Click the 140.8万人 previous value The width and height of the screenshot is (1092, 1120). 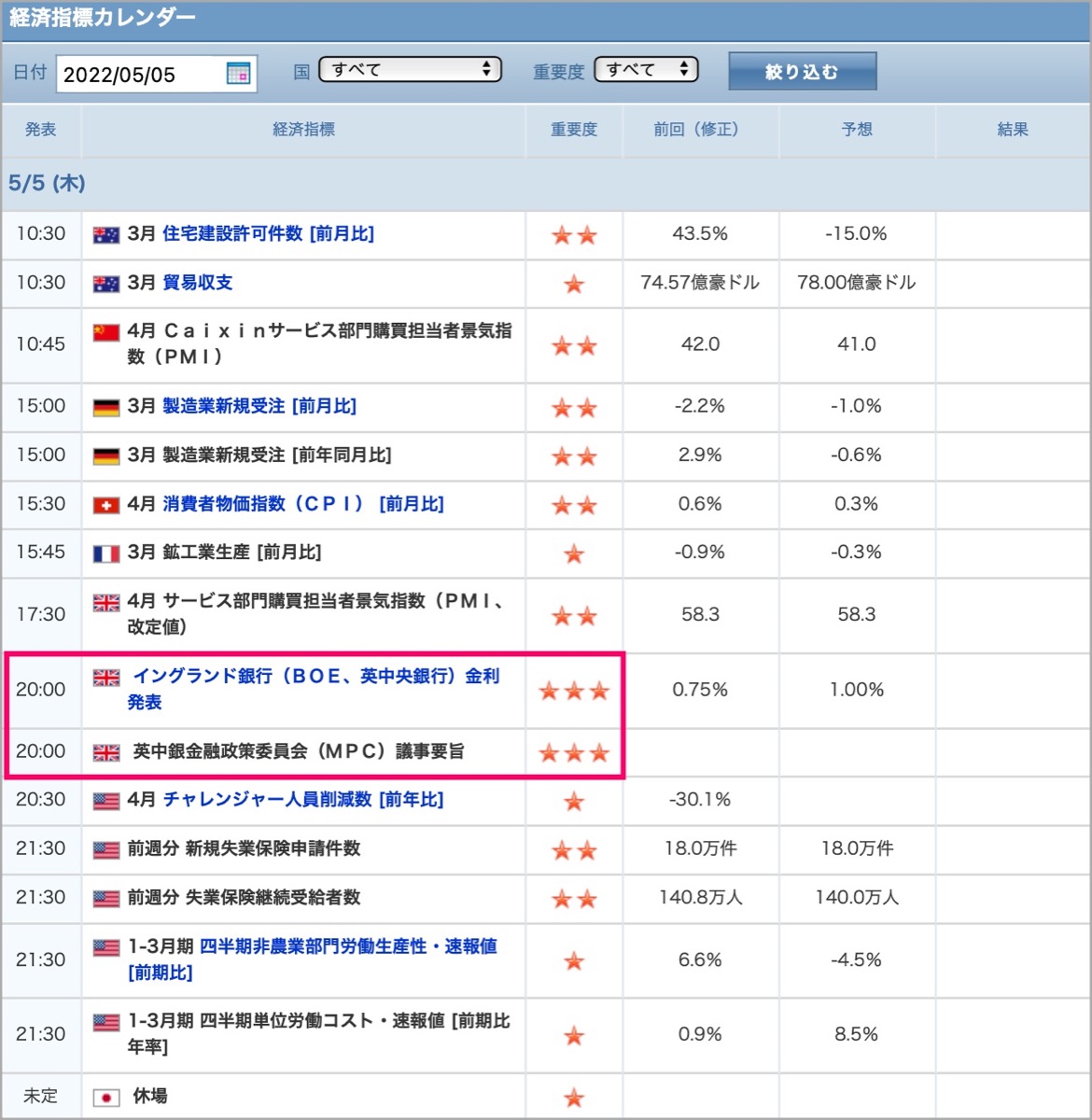[700, 898]
